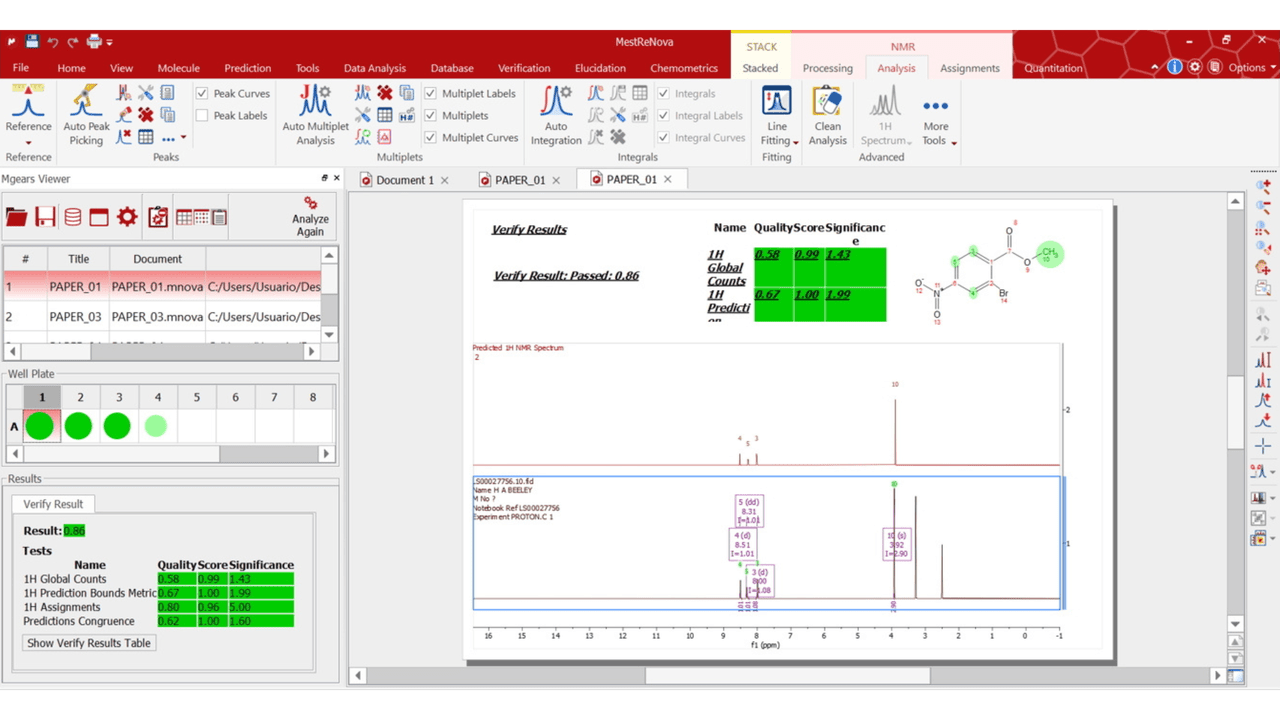Save results with Mgears floppy disk icon
The image size is (1280, 720).
point(44,217)
